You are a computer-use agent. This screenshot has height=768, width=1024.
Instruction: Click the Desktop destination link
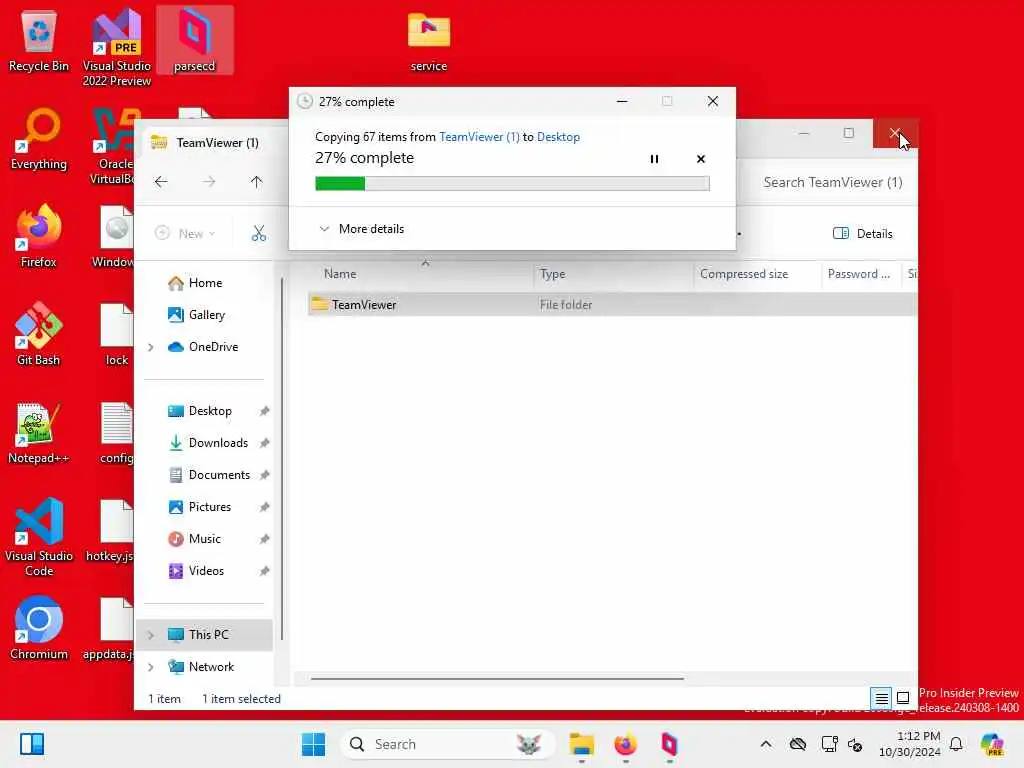coord(558,136)
